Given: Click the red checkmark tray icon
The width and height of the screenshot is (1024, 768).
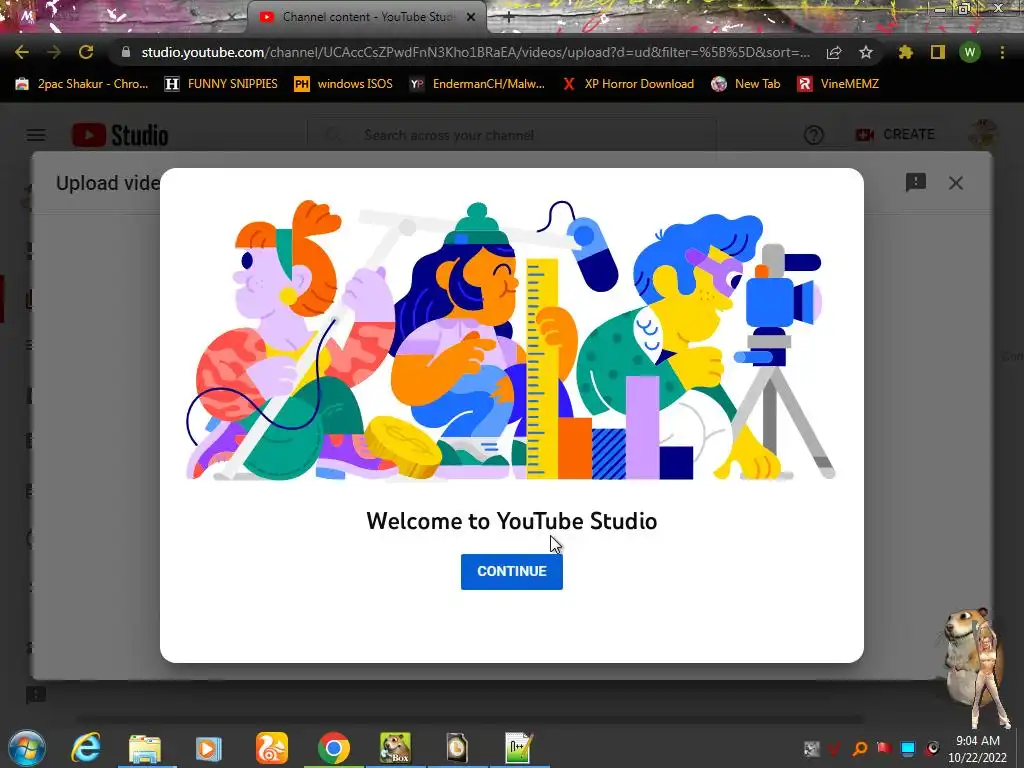Looking at the screenshot, I should coord(835,748).
